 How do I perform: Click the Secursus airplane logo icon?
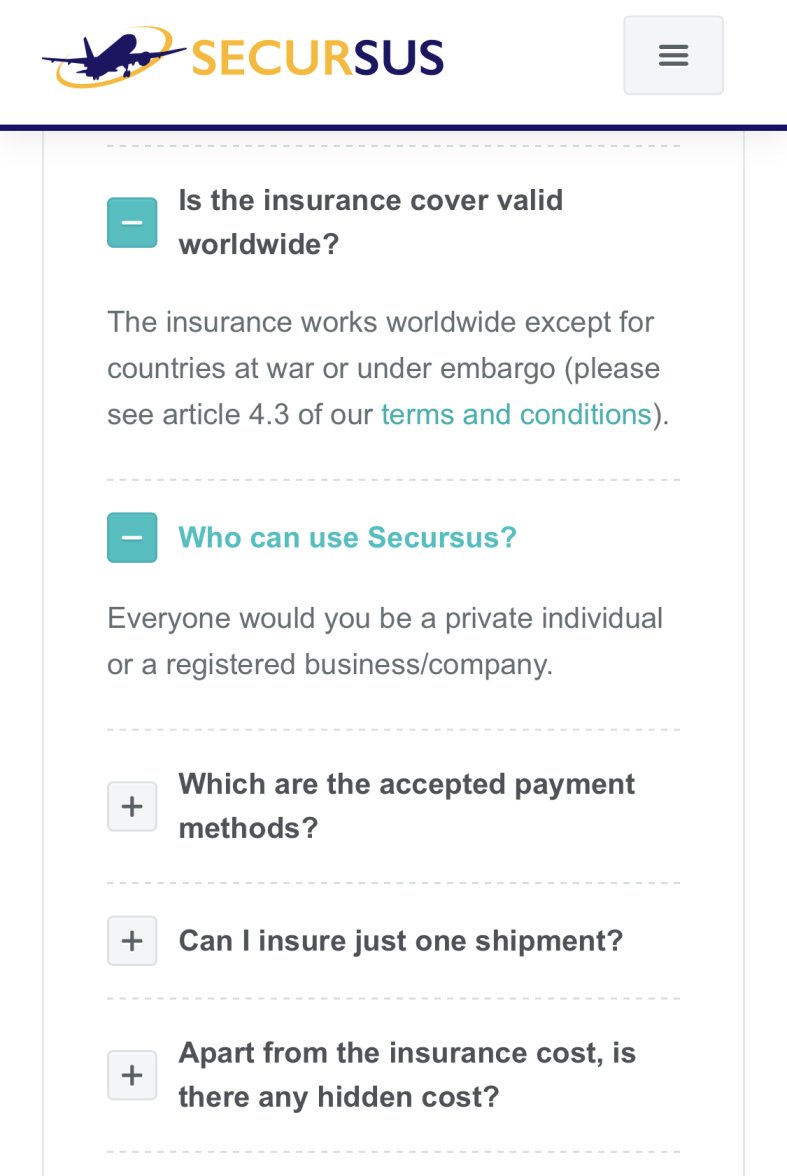pos(112,56)
